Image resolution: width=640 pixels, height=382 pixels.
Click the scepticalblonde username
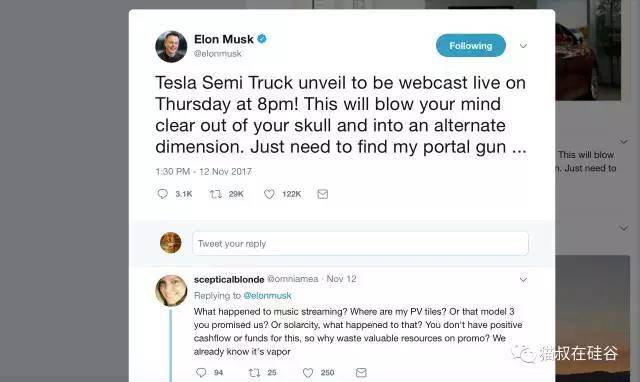tap(229, 280)
